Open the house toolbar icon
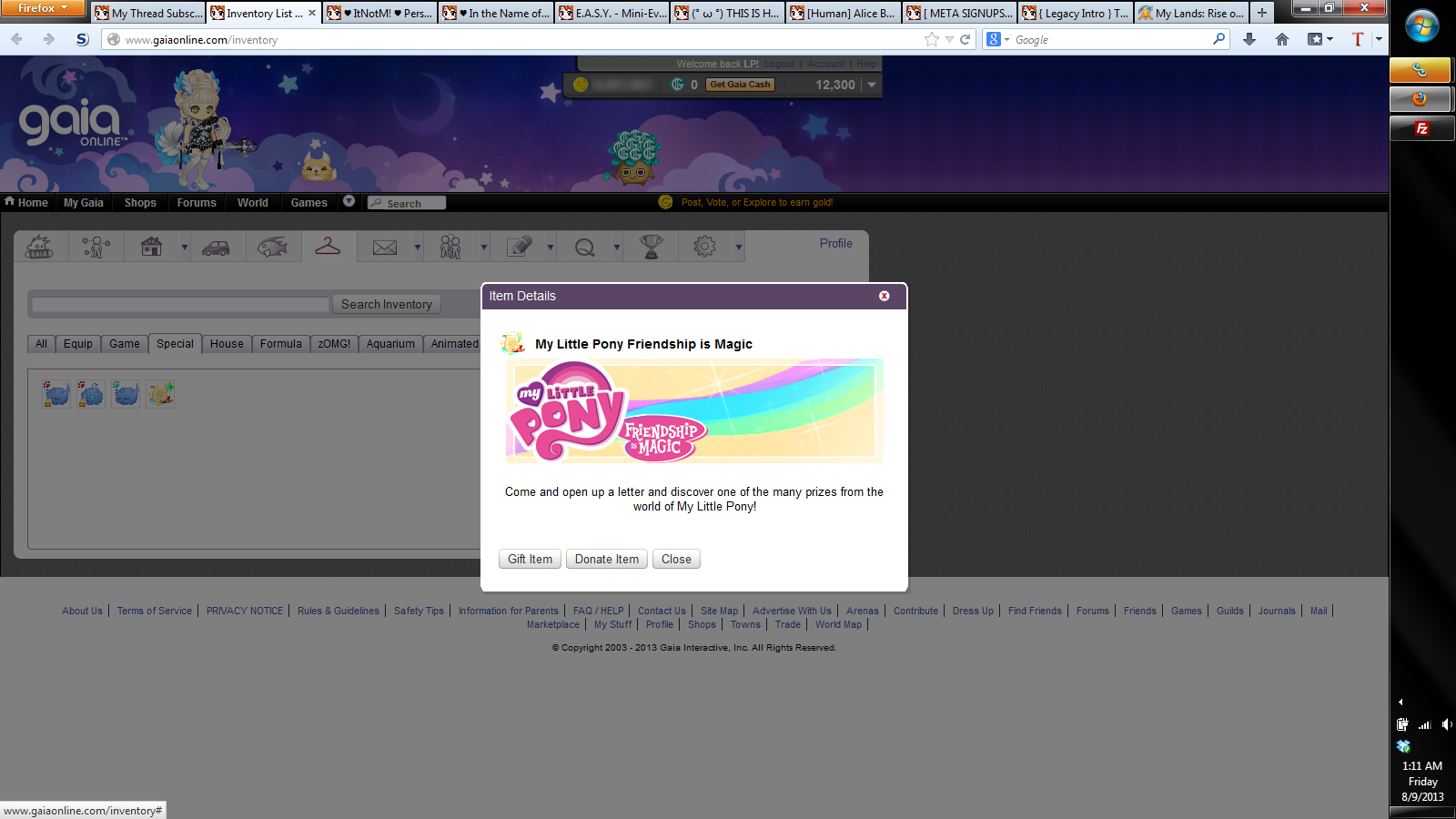The height and width of the screenshot is (819, 1456). coord(151,247)
